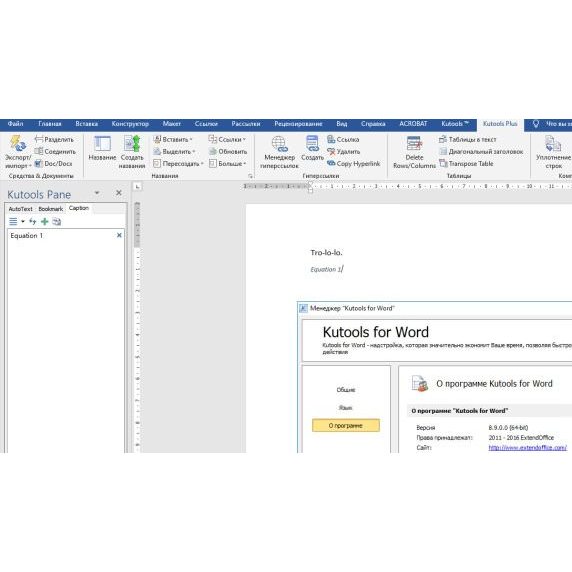Click the Copy Hyperlink icon

331,163
